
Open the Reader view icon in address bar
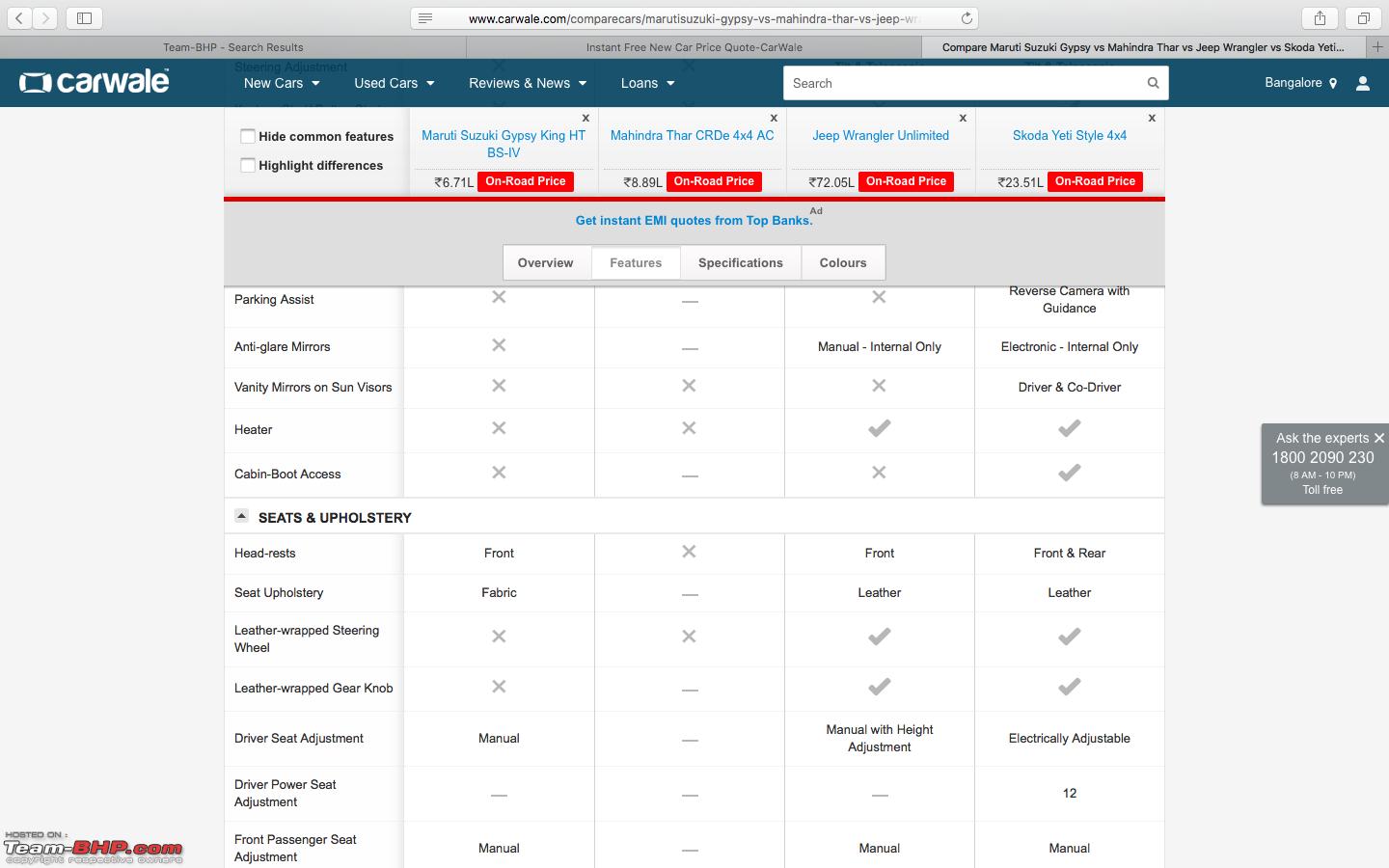tap(425, 18)
